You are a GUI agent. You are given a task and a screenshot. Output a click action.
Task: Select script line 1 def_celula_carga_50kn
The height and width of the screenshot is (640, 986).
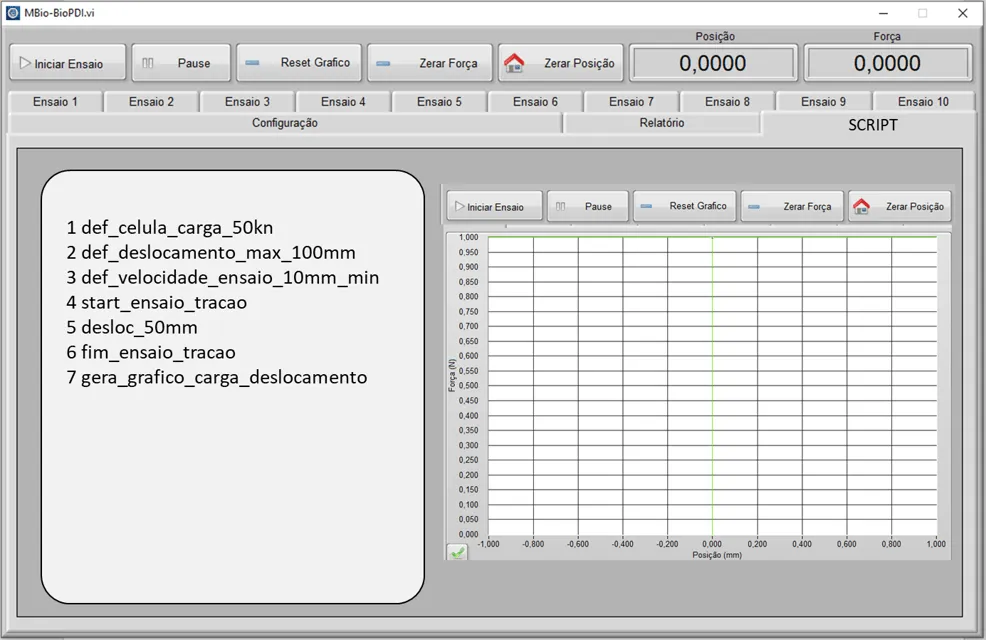(170, 228)
